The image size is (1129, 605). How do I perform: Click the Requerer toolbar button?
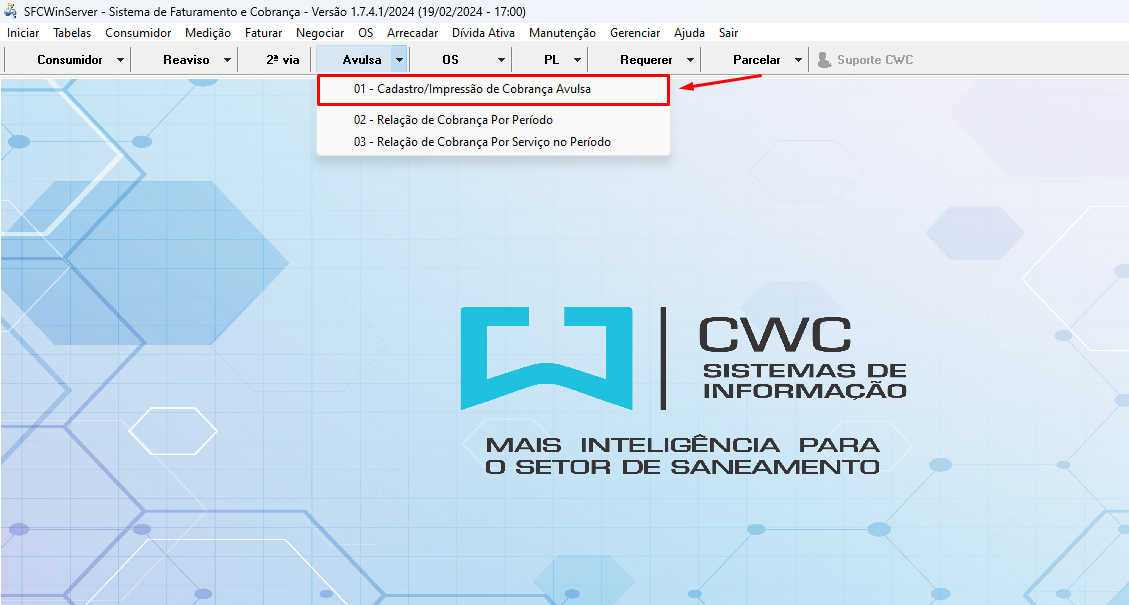coord(646,60)
